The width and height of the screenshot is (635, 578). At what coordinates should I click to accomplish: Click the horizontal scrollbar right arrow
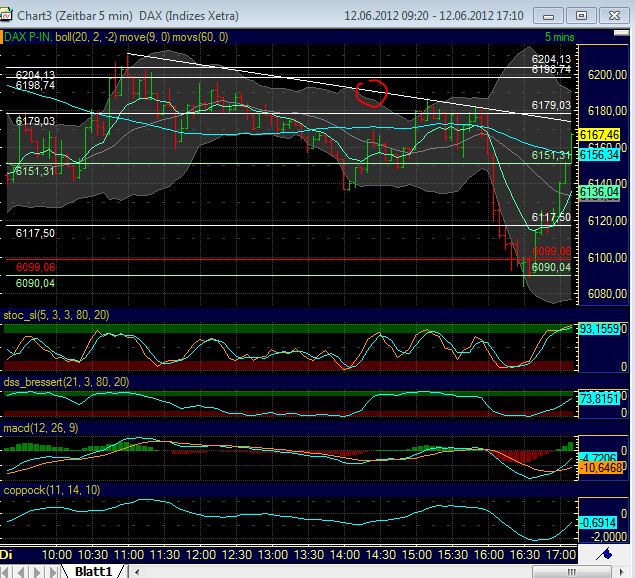coord(622,572)
